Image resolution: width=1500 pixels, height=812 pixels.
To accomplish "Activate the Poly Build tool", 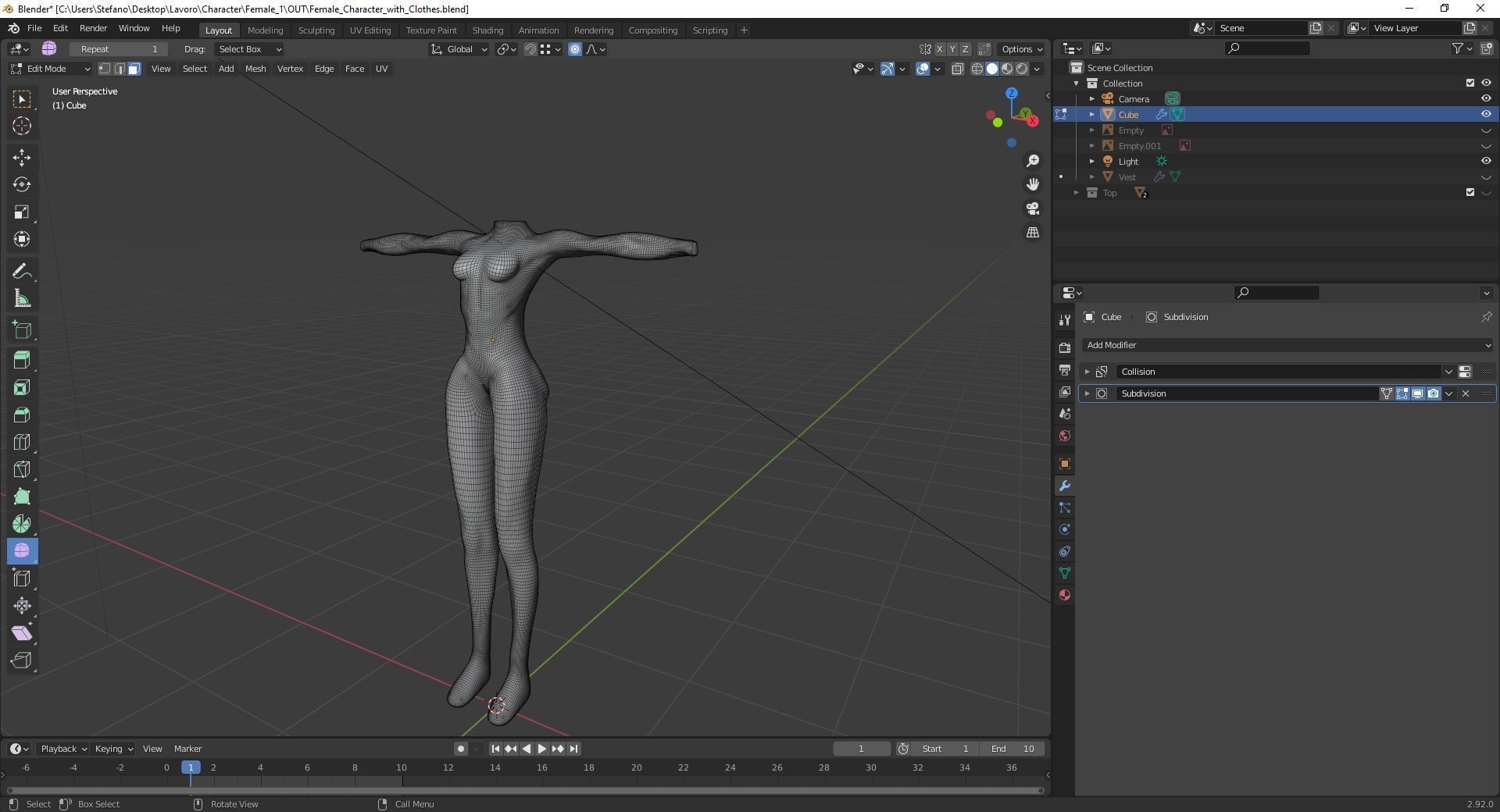I will (22, 497).
